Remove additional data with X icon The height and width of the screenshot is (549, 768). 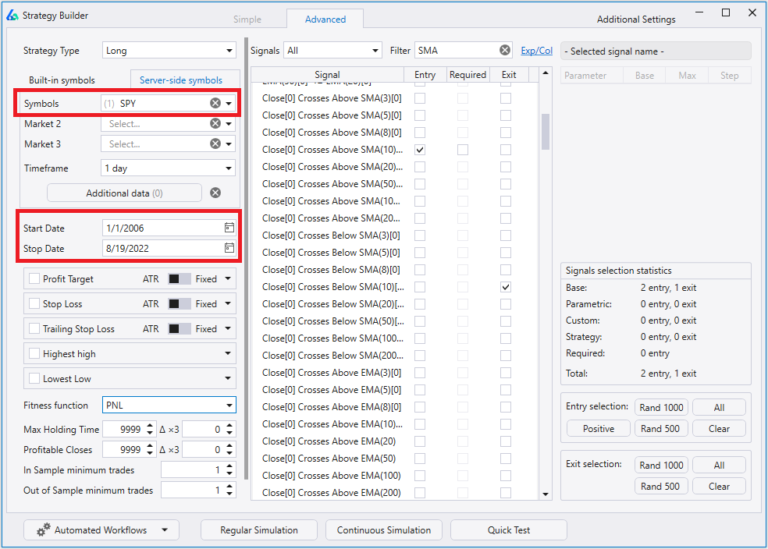(215, 193)
